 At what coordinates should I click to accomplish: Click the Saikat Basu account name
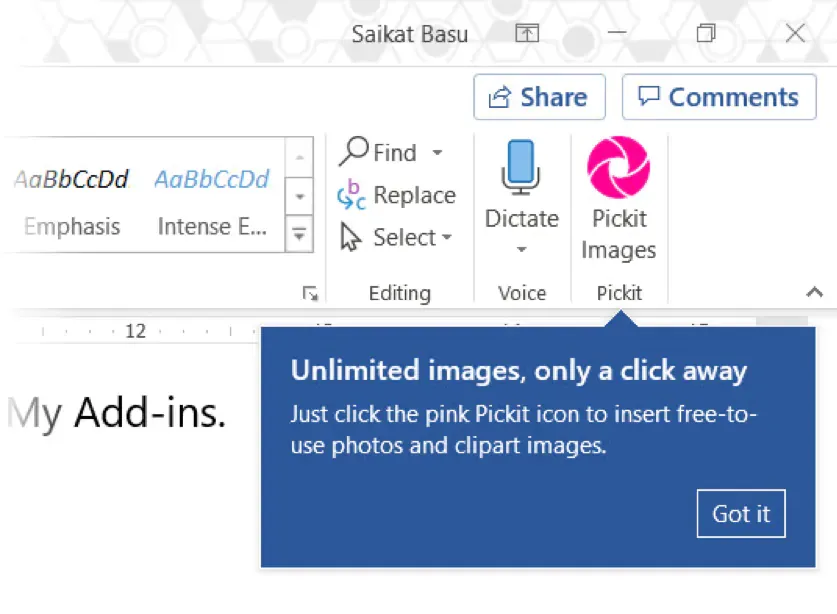409,33
